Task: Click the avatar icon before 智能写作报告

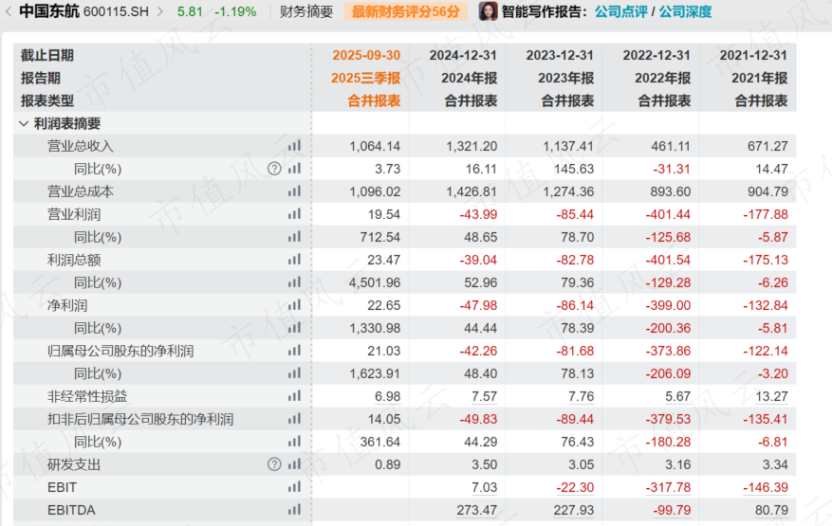Action: click(x=488, y=12)
